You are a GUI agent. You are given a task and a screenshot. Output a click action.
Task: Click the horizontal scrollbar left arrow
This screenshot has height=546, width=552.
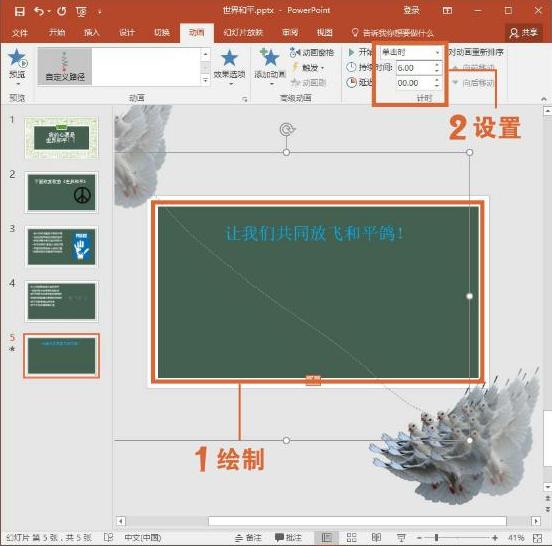pyautogui.click(x=121, y=521)
